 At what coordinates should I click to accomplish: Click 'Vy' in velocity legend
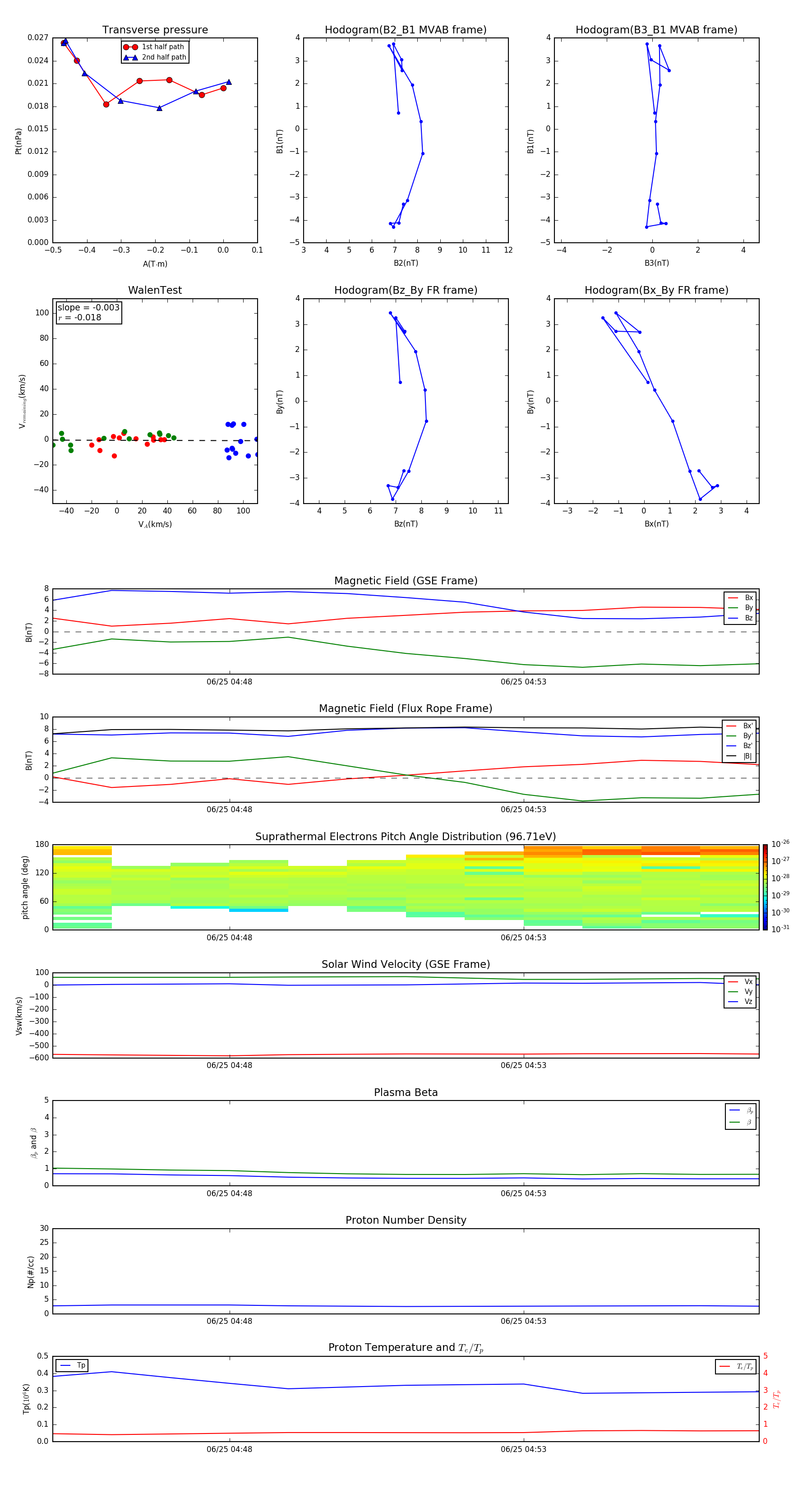[741, 991]
